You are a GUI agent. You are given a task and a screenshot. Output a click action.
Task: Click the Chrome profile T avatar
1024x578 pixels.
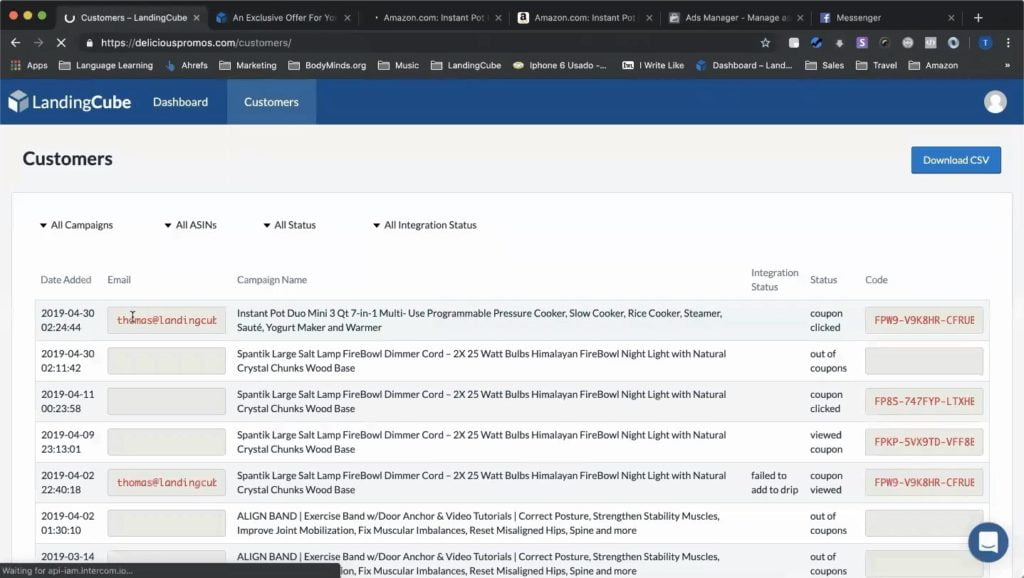click(x=985, y=42)
